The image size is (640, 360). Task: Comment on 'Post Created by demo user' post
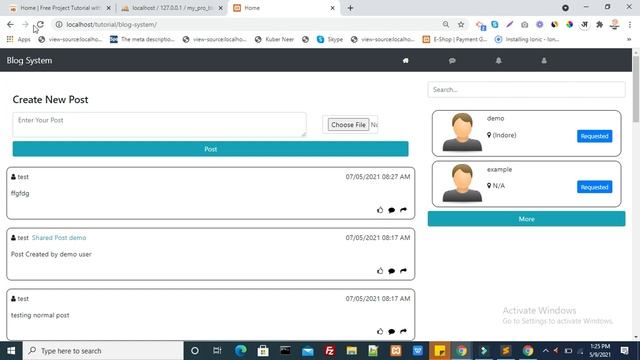(x=391, y=271)
